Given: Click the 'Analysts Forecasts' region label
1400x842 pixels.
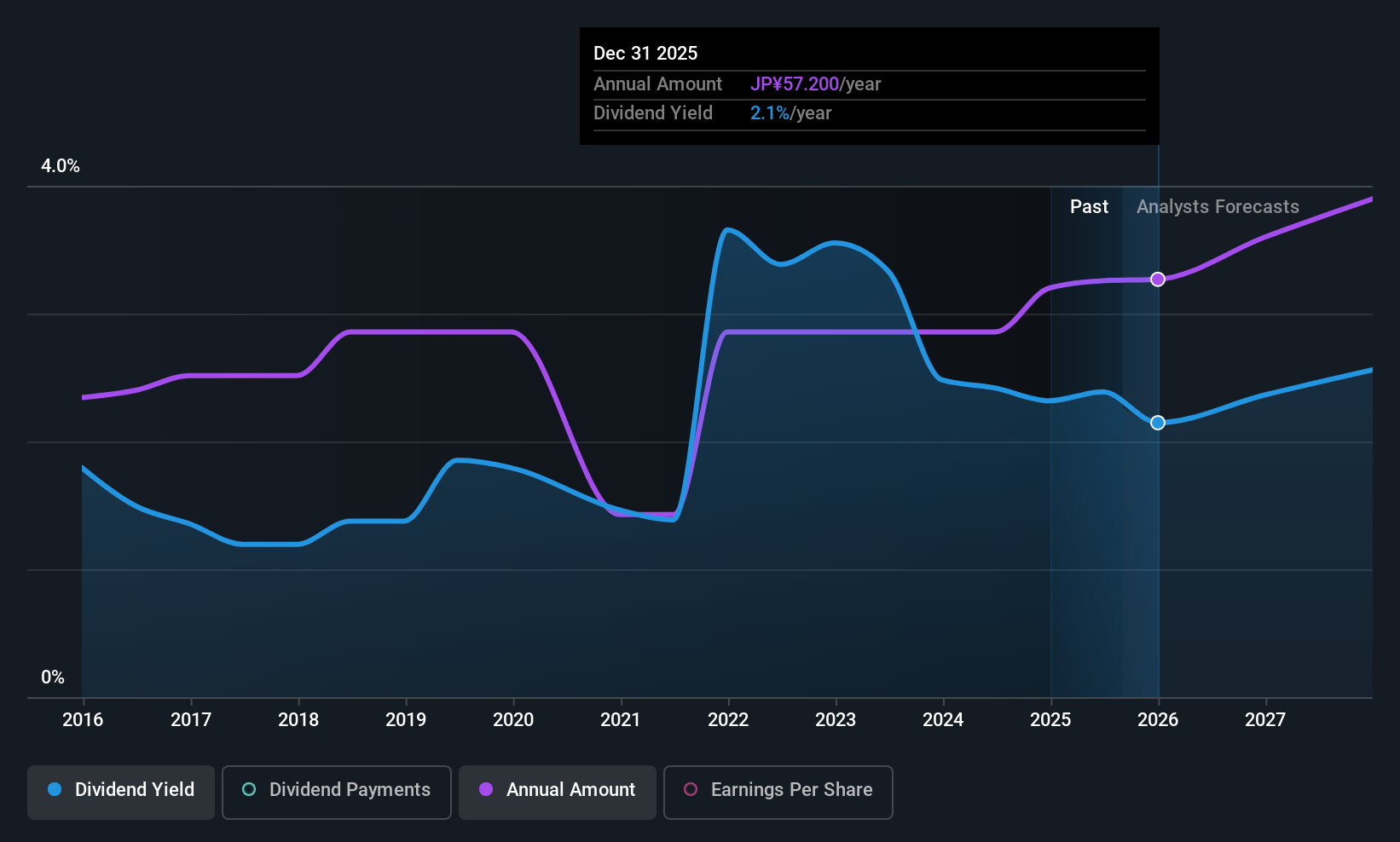Looking at the screenshot, I should click(x=1218, y=207).
